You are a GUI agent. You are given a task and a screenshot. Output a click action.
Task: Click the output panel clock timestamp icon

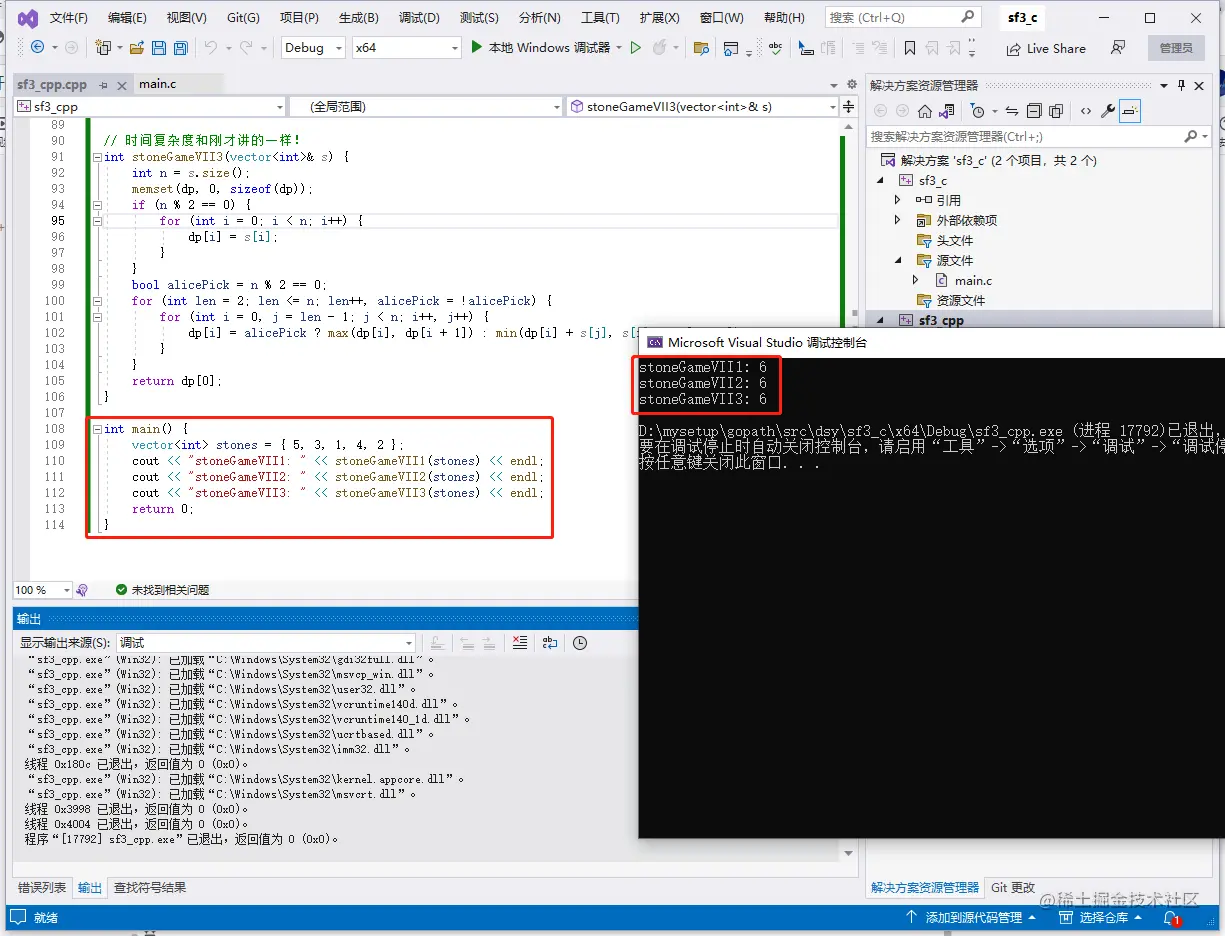579,643
